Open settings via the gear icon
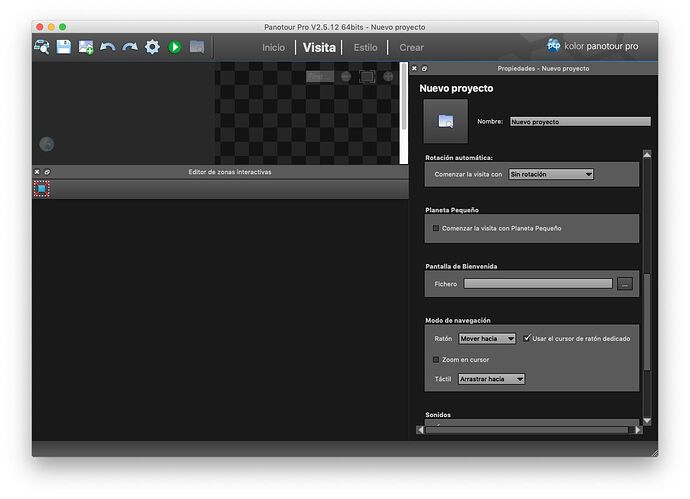Image resolution: width=690 pixels, height=499 pixels. [152, 47]
